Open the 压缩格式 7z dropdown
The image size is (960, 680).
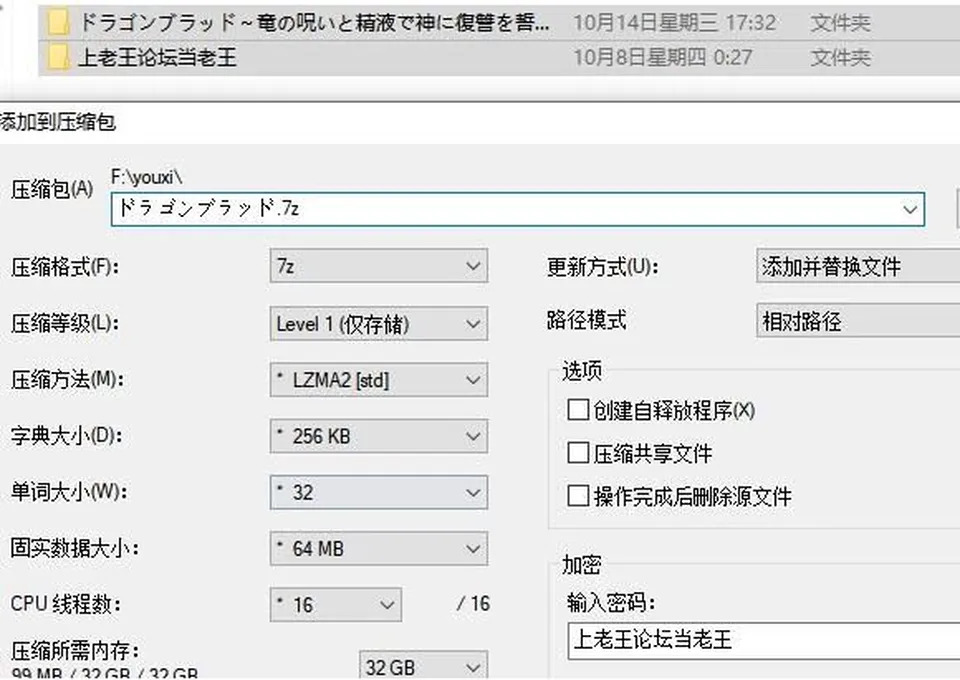(378, 266)
